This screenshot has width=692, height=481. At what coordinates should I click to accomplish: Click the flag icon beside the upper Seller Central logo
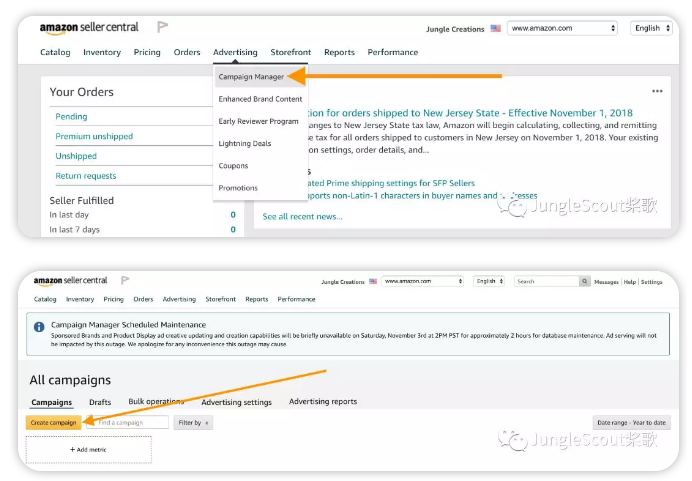tap(163, 27)
